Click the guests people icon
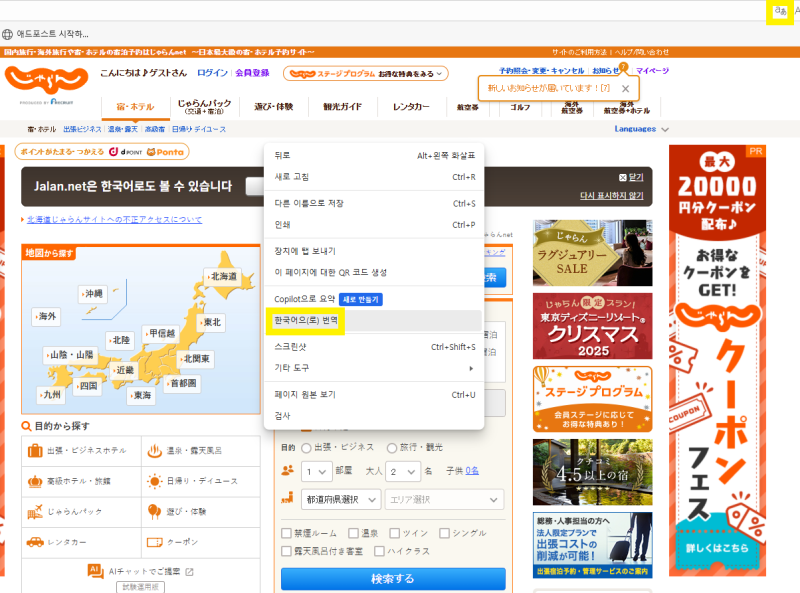Image resolution: width=800 pixels, height=593 pixels. 288,471
